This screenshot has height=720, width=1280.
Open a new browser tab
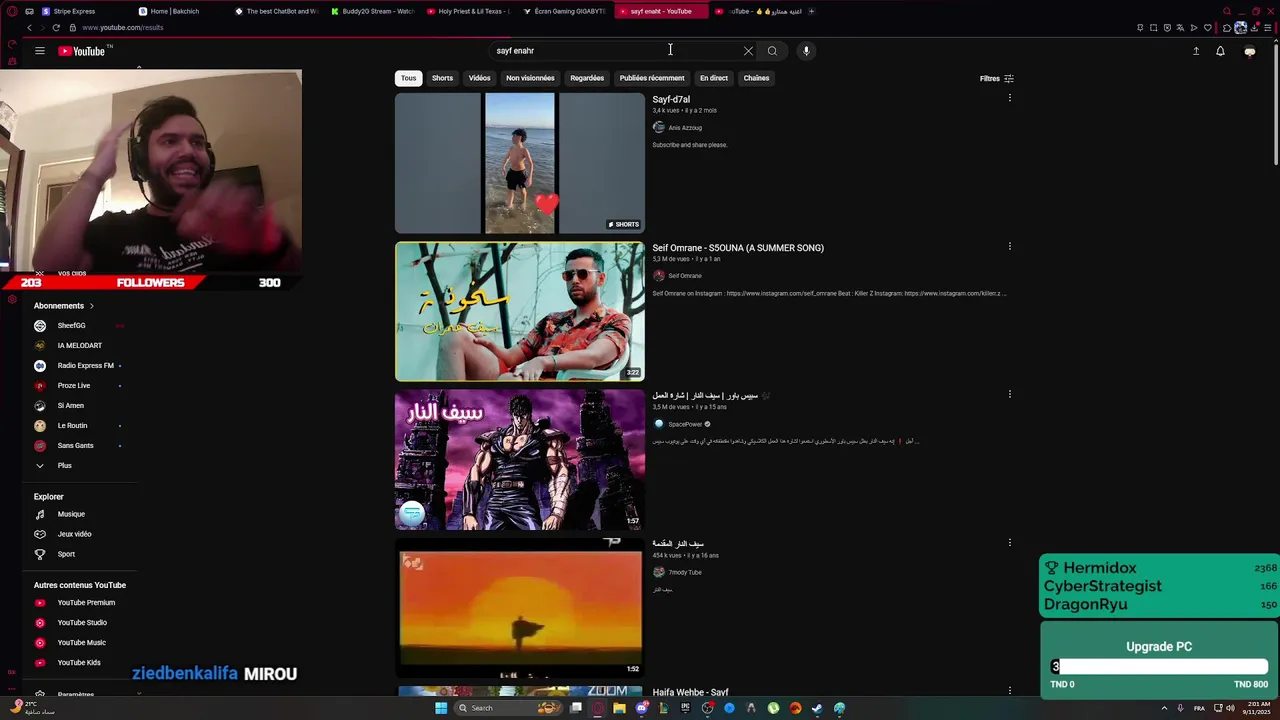click(x=811, y=11)
